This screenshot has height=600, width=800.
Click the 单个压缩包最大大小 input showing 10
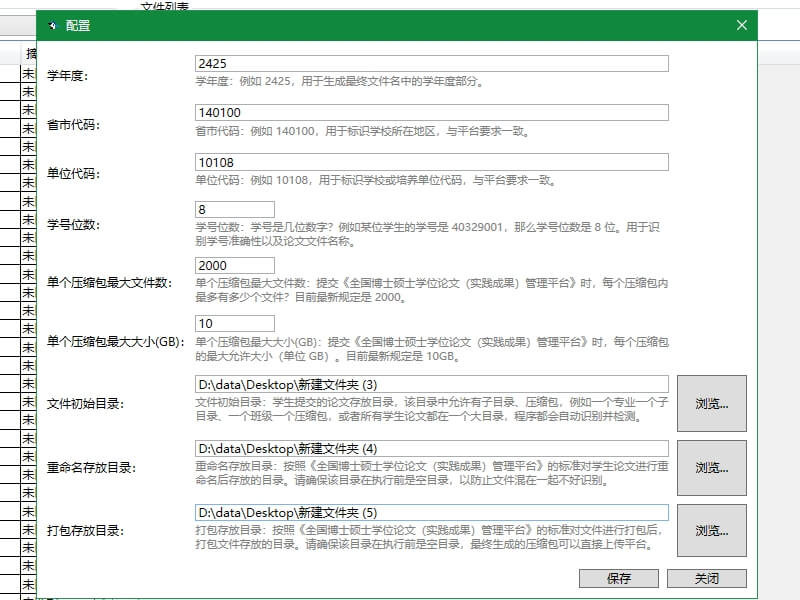(x=232, y=322)
